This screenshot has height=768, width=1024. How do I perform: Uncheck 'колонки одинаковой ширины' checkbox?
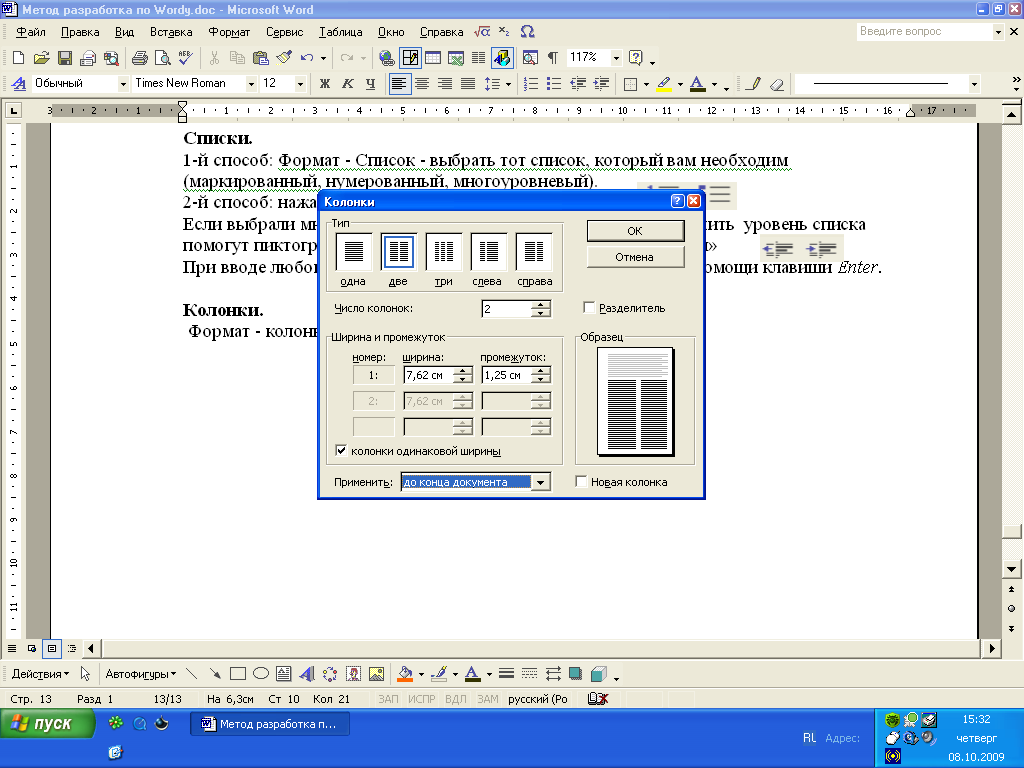(x=341, y=451)
